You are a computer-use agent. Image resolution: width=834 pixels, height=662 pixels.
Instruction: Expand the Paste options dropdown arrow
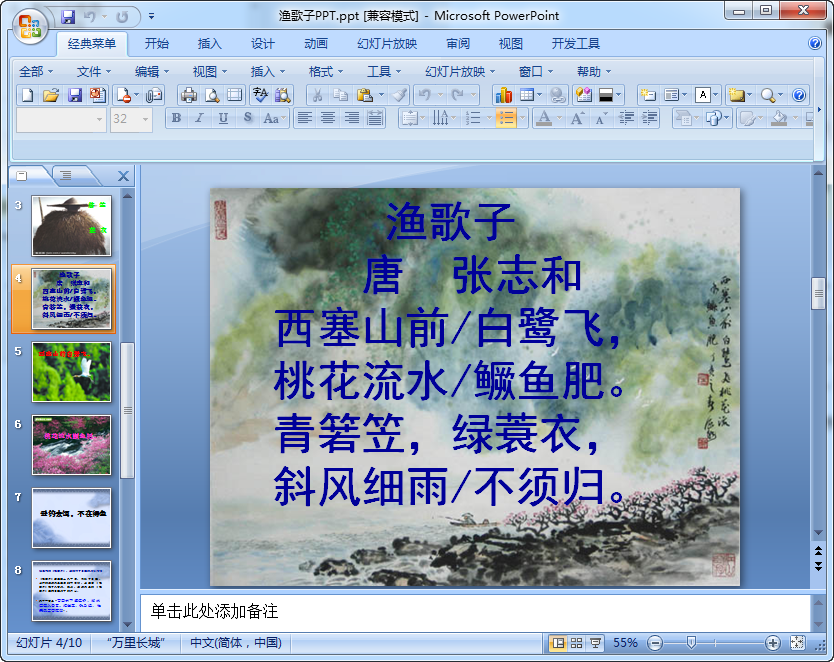click(x=381, y=95)
